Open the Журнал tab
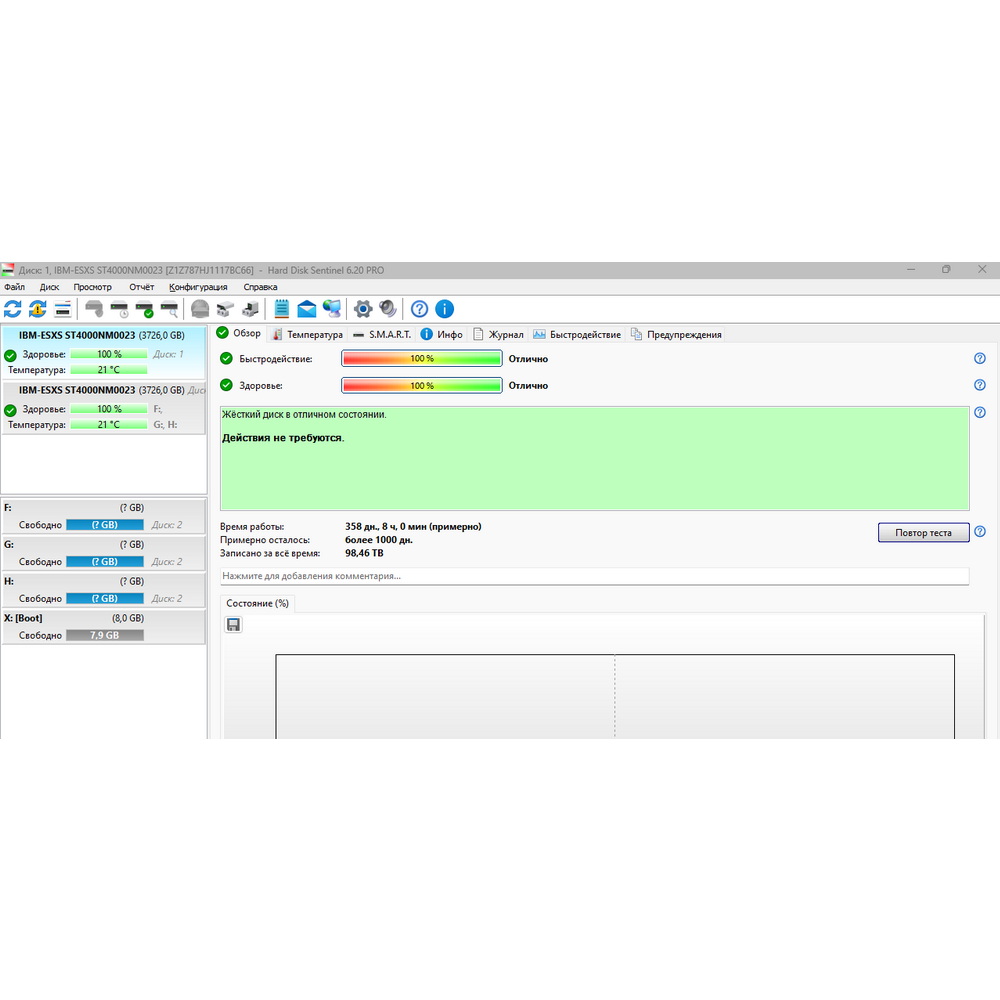 click(x=499, y=334)
